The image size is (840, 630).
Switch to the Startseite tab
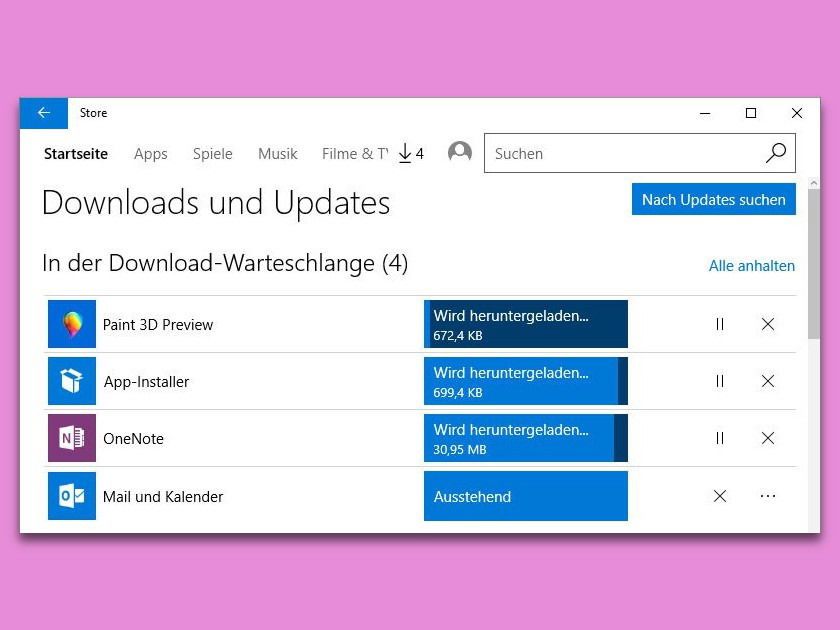pyautogui.click(x=76, y=154)
